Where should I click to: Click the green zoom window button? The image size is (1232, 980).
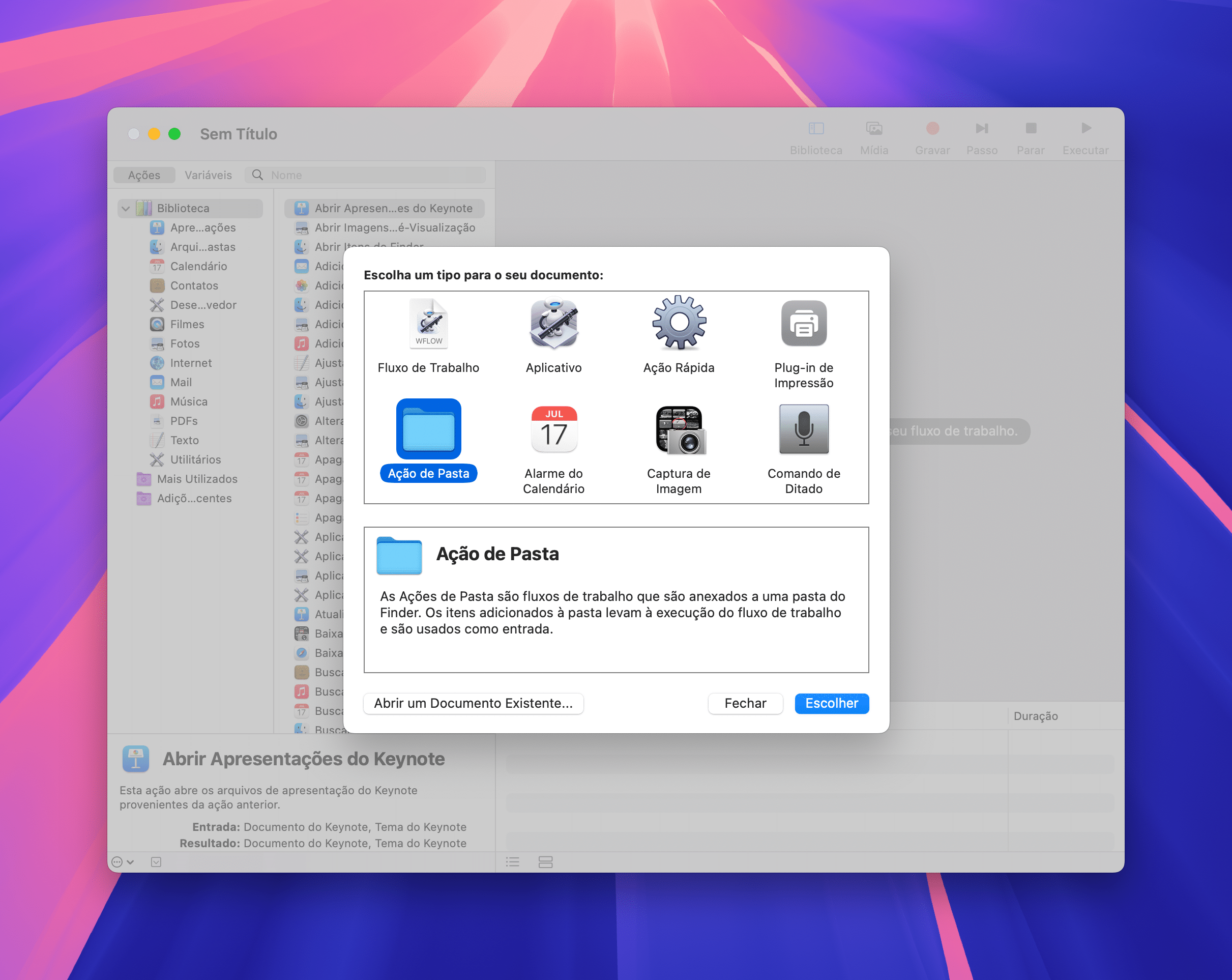[x=174, y=134]
